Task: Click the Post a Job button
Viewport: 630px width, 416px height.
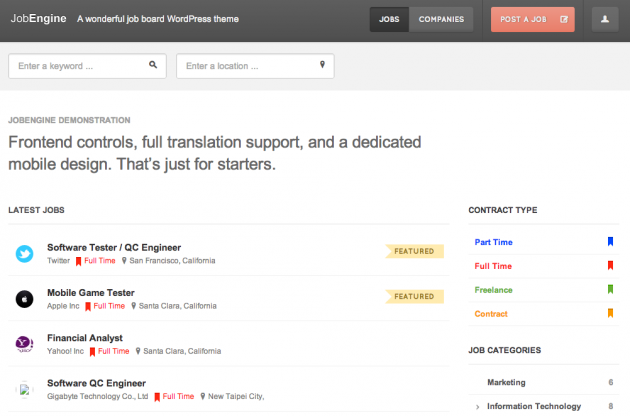Action: tap(532, 19)
